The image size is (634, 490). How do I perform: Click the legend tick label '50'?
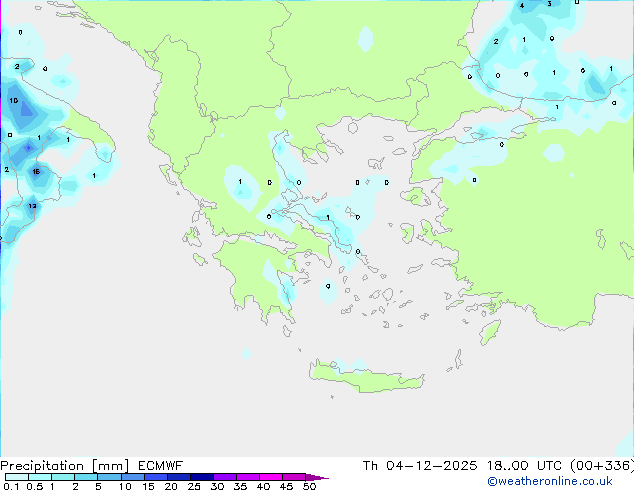309,486
